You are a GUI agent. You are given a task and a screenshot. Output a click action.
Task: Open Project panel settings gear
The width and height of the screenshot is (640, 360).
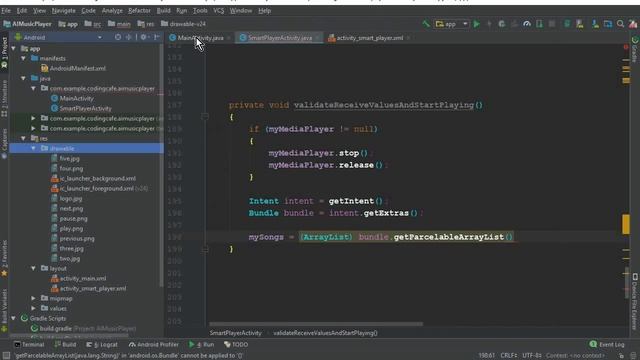pyautogui.click(x=144, y=37)
